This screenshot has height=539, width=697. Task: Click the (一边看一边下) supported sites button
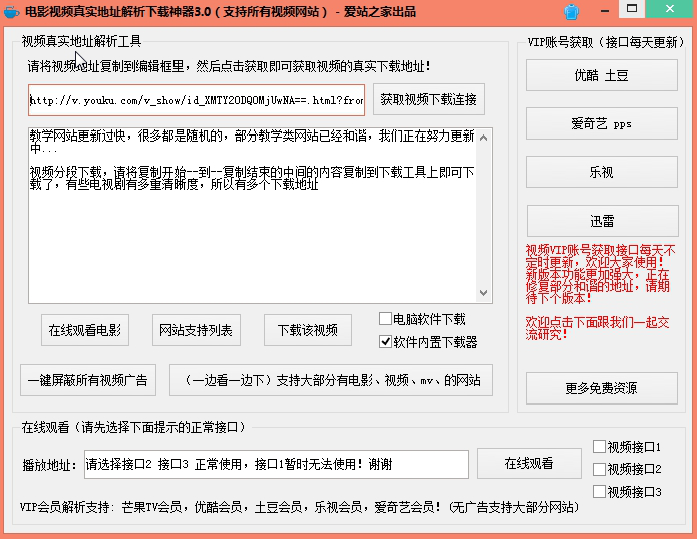(331, 380)
